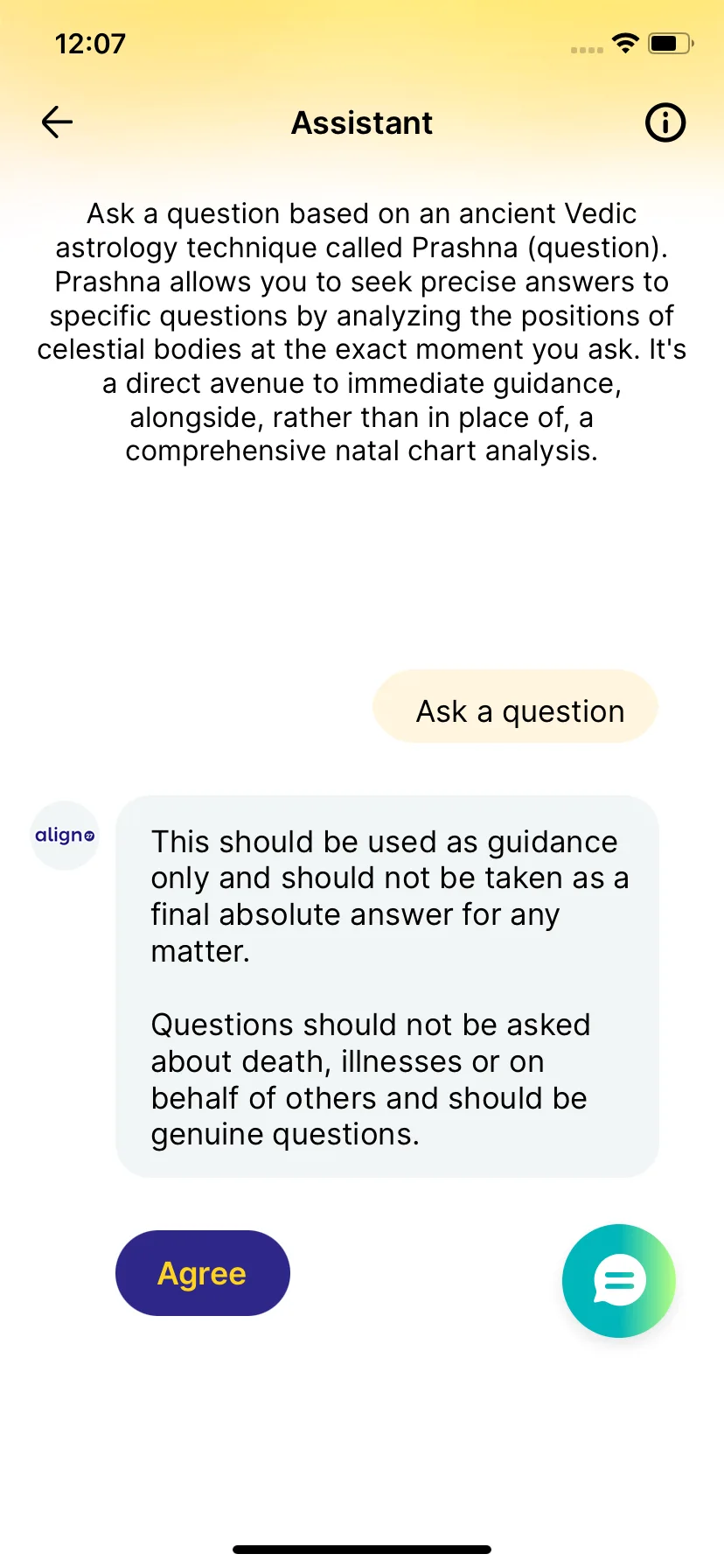
Task: Tap the 12:07 clock in the status bar
Action: point(90,43)
